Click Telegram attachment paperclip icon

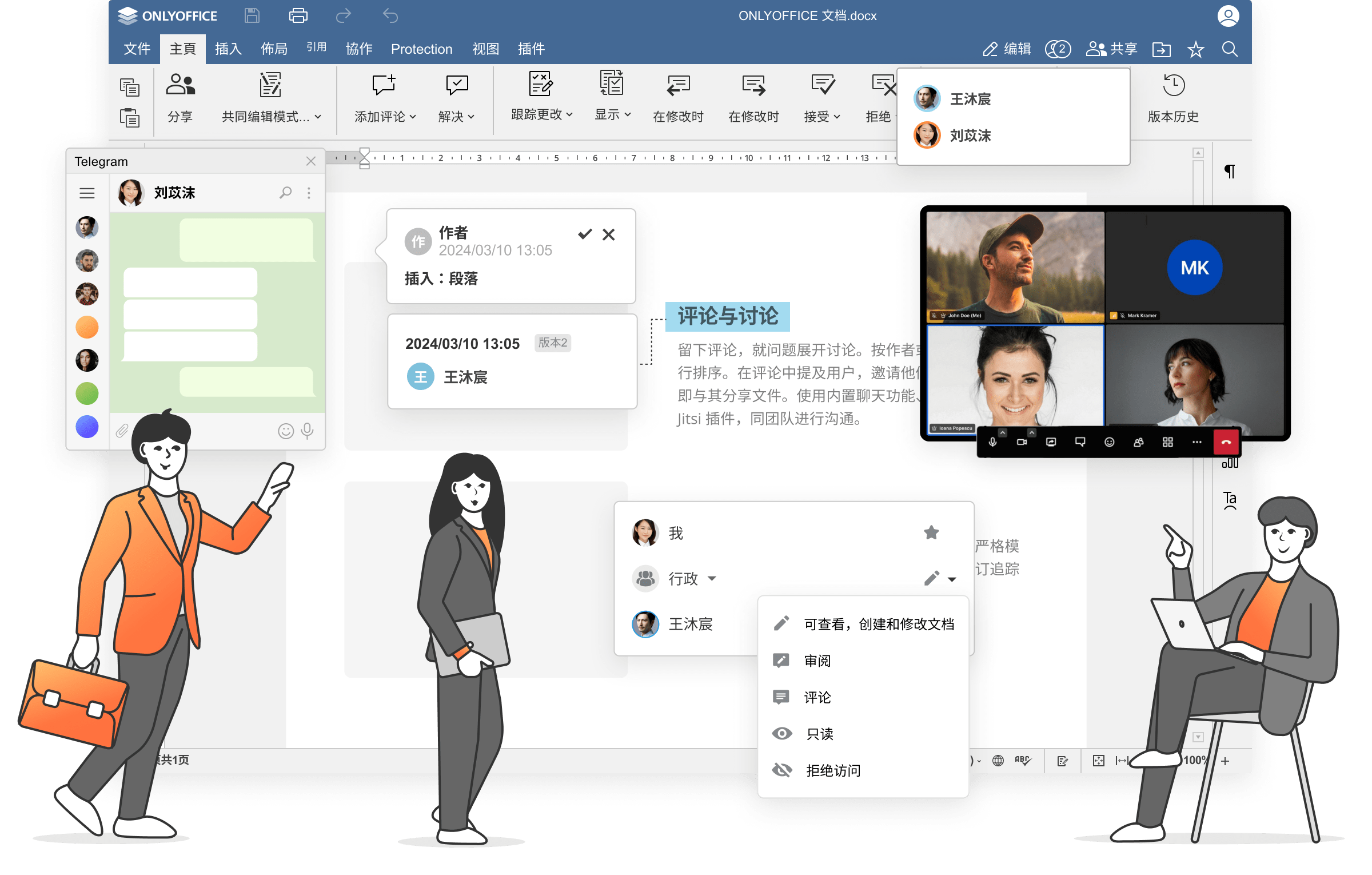(x=122, y=431)
